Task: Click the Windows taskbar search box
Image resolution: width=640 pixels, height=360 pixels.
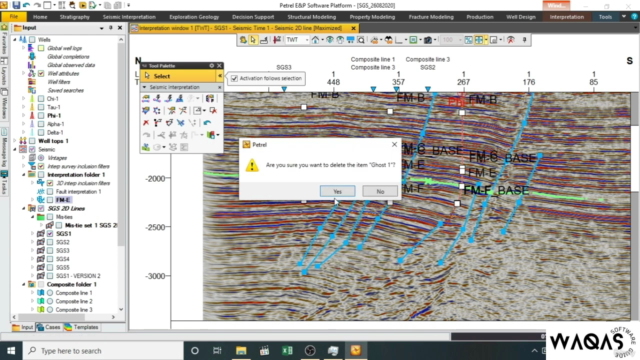Action: coord(103,351)
